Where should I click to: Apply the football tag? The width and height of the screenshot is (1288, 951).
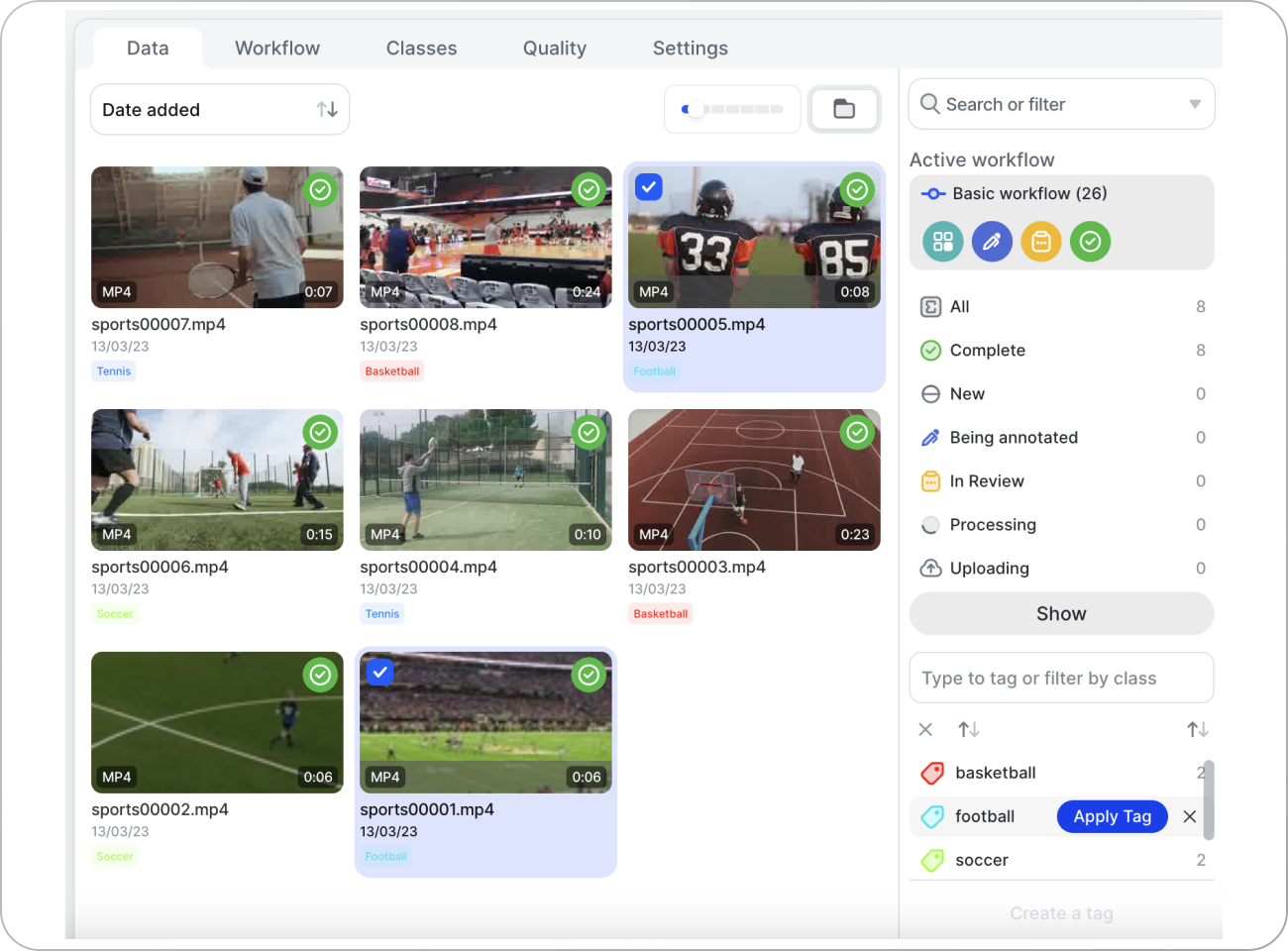point(1112,816)
